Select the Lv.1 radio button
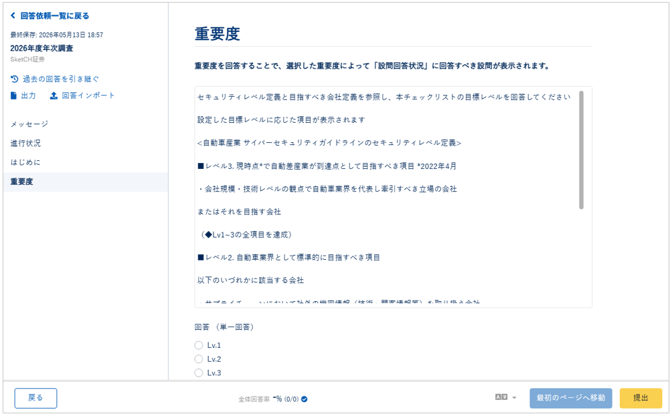The width and height of the screenshot is (670, 414). point(198,345)
